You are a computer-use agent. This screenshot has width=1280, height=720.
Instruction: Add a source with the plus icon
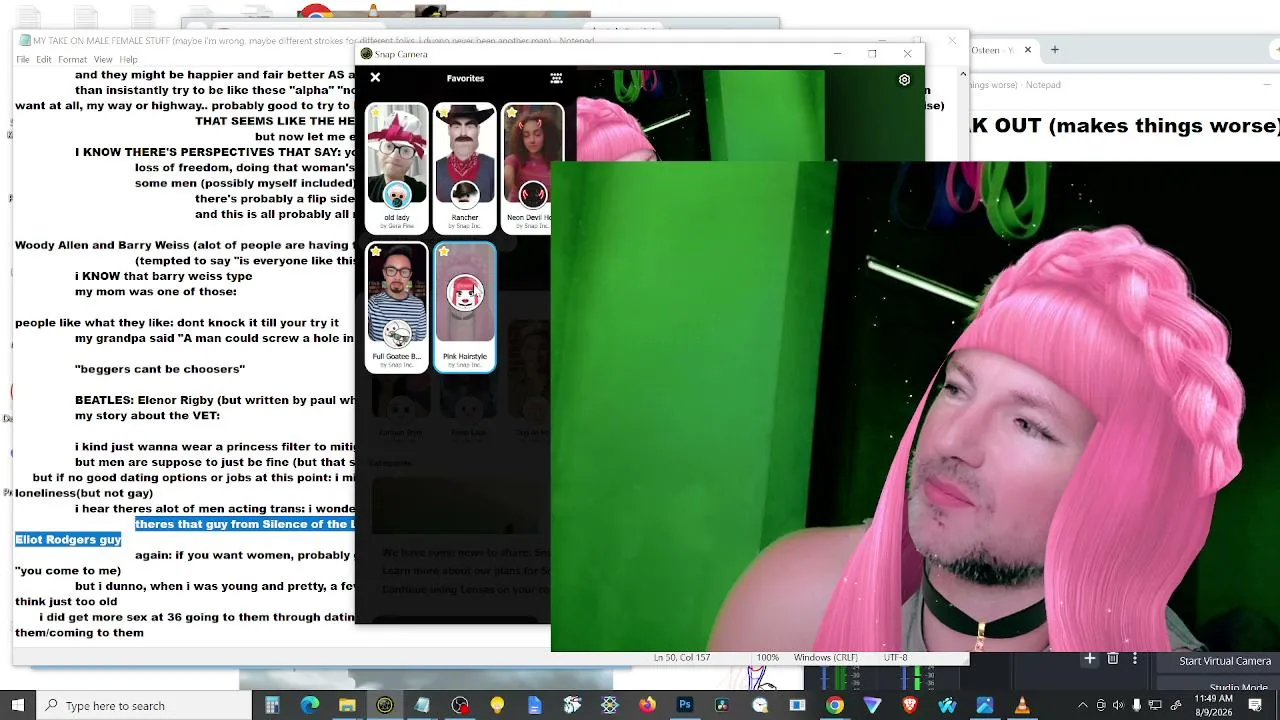(x=1090, y=659)
